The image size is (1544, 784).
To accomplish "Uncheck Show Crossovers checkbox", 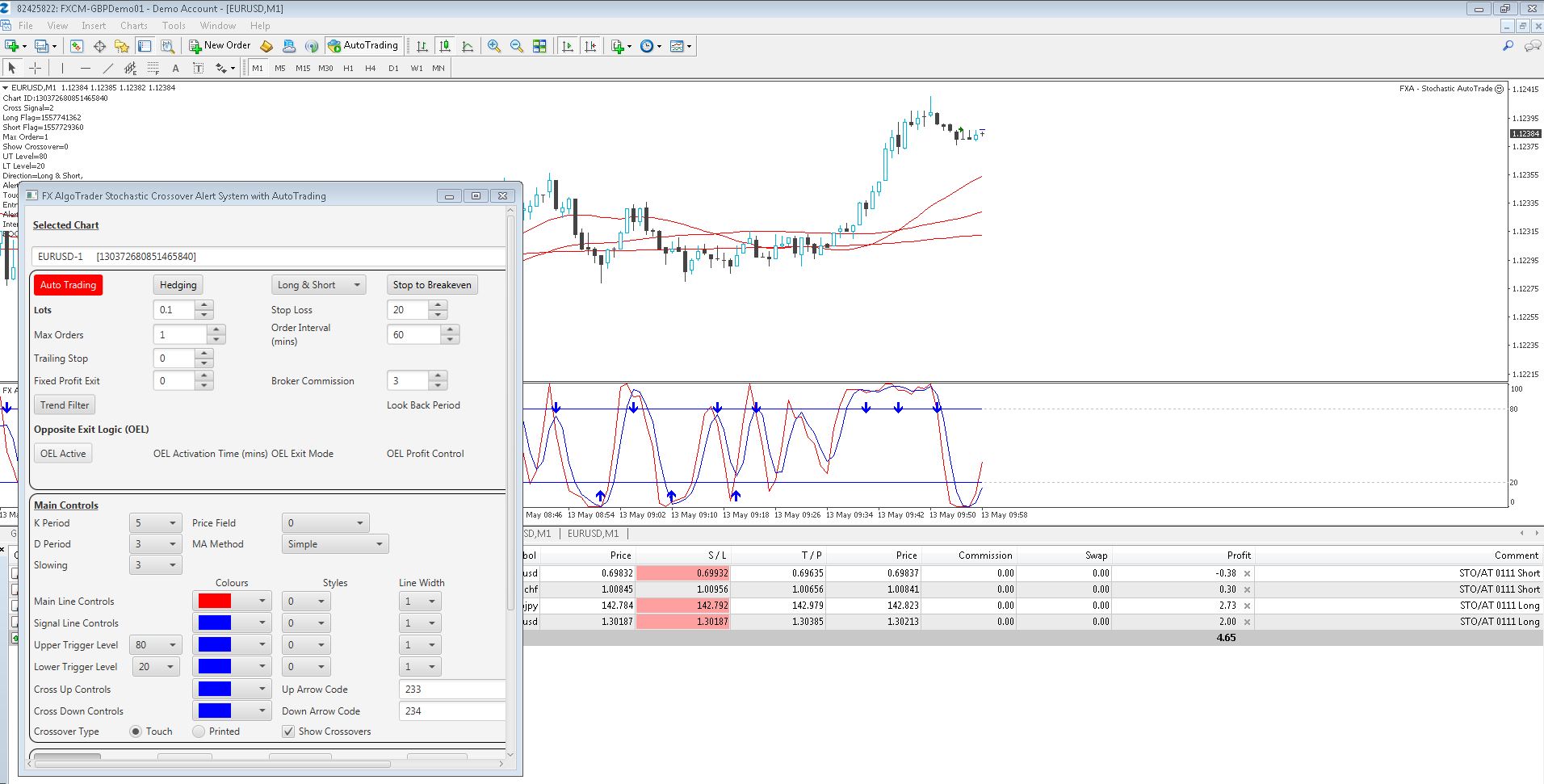I will 287,731.
